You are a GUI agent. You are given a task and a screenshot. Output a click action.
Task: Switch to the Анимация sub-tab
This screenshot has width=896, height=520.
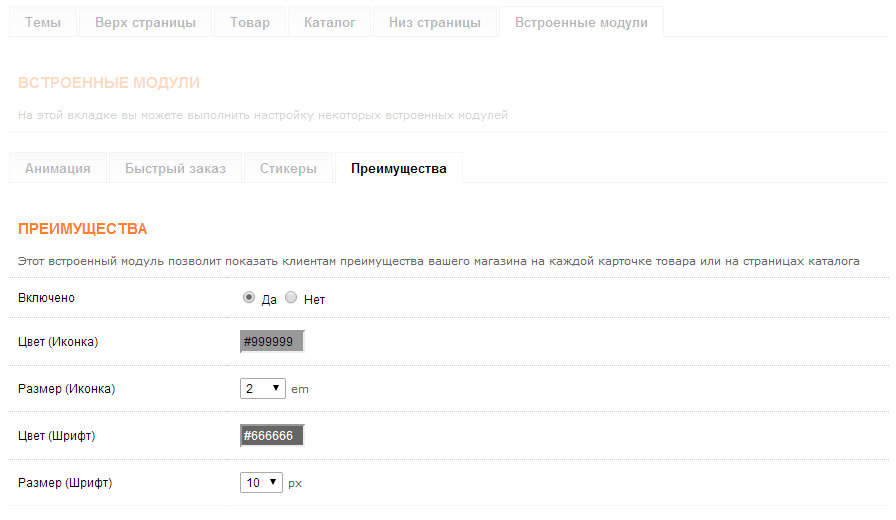tap(58, 168)
